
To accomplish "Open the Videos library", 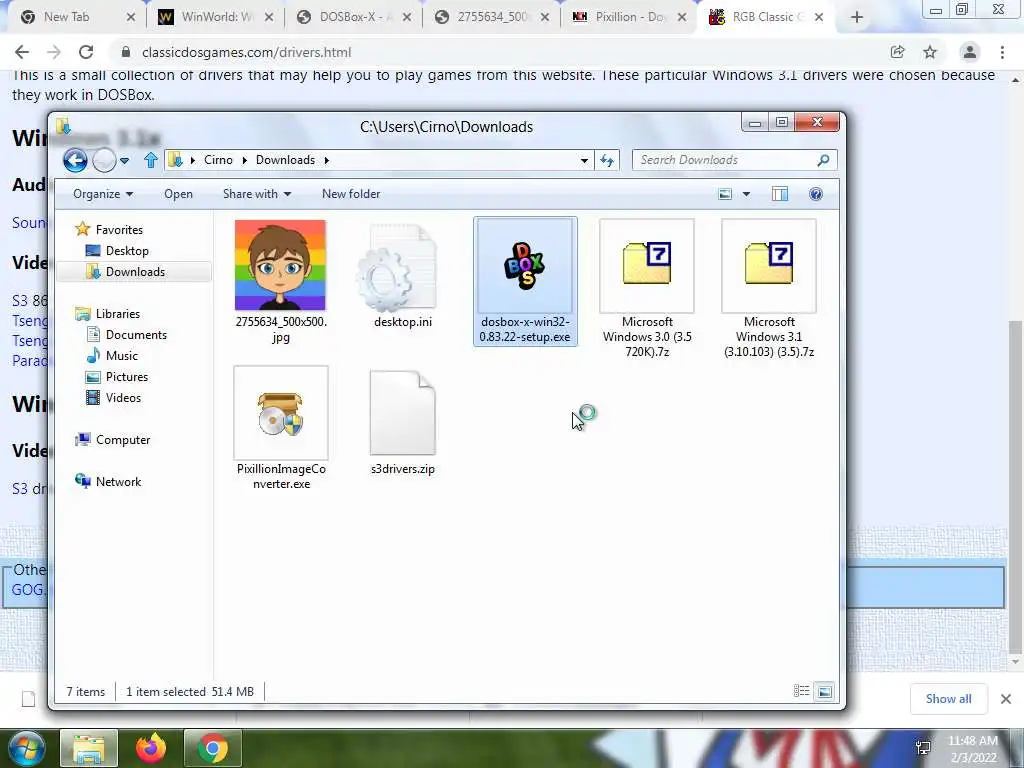I will (x=123, y=398).
